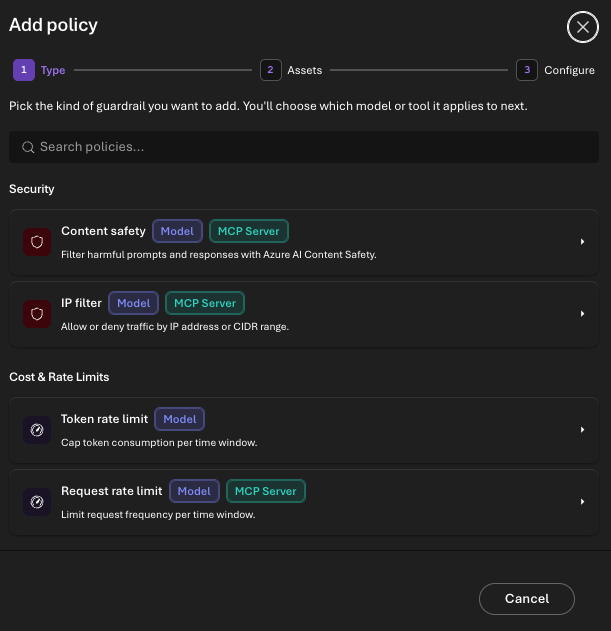The width and height of the screenshot is (611, 631).
Task: Click the step 1 Type badge
Action: [x=24, y=70]
